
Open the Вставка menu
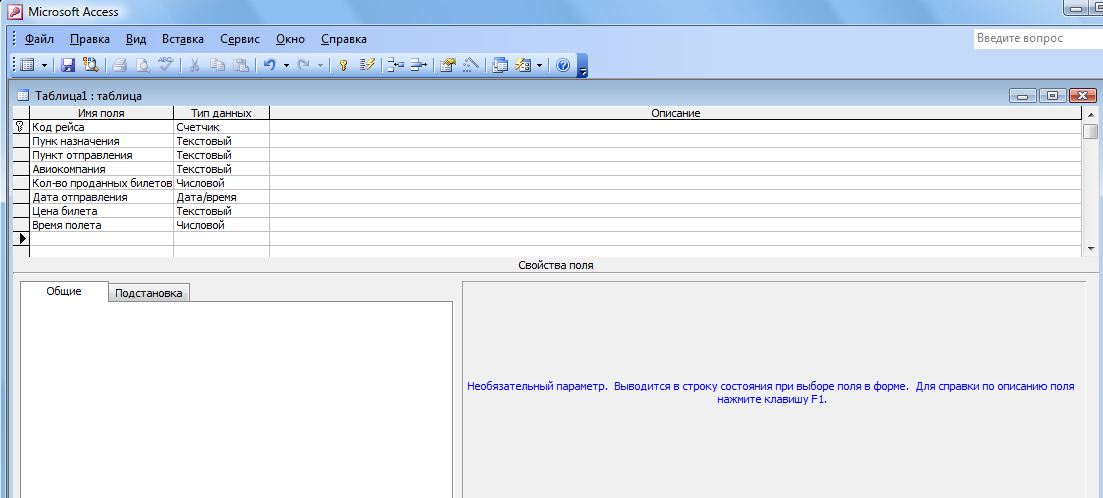coord(183,39)
